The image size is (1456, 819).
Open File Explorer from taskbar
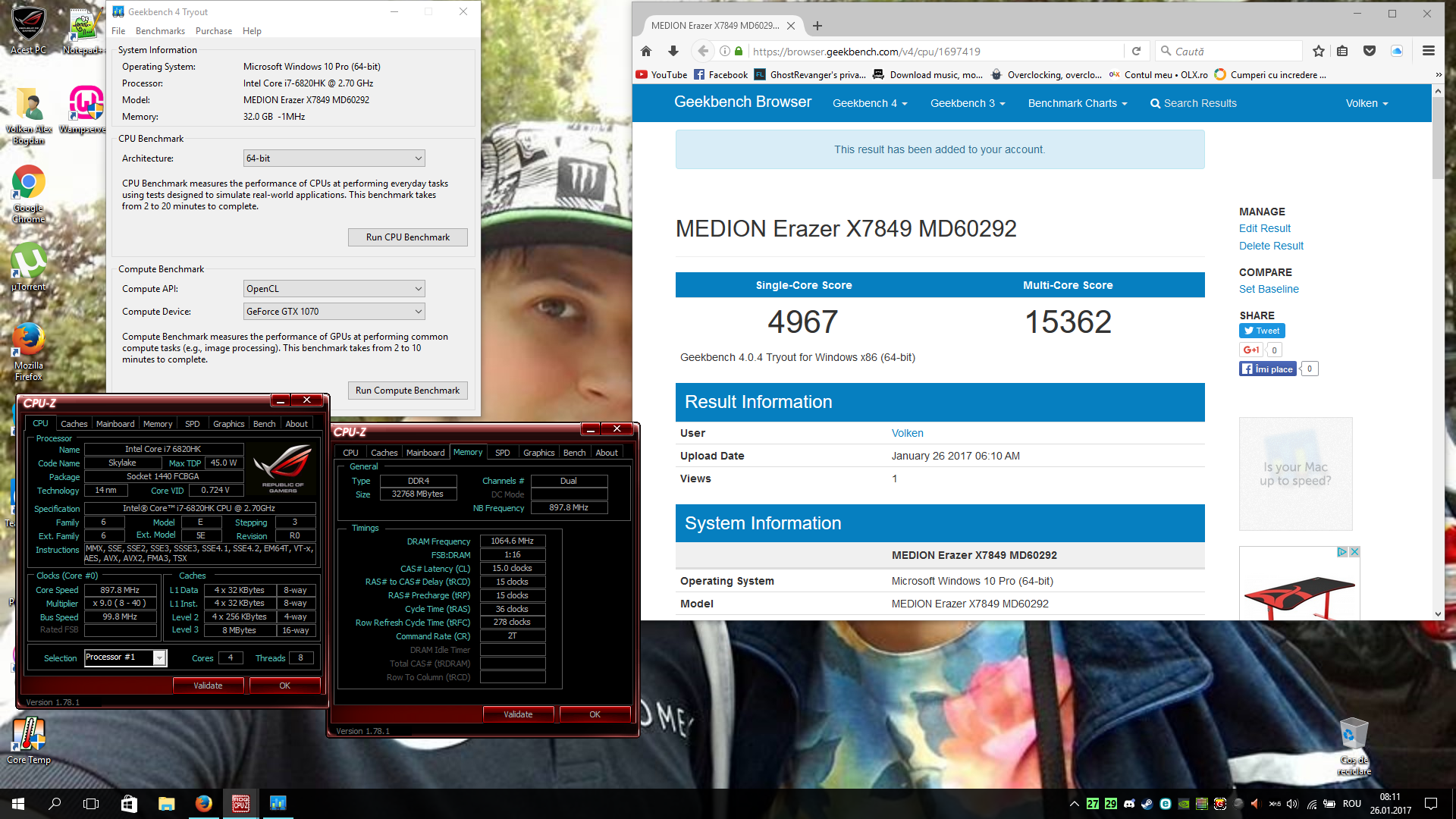tap(166, 804)
